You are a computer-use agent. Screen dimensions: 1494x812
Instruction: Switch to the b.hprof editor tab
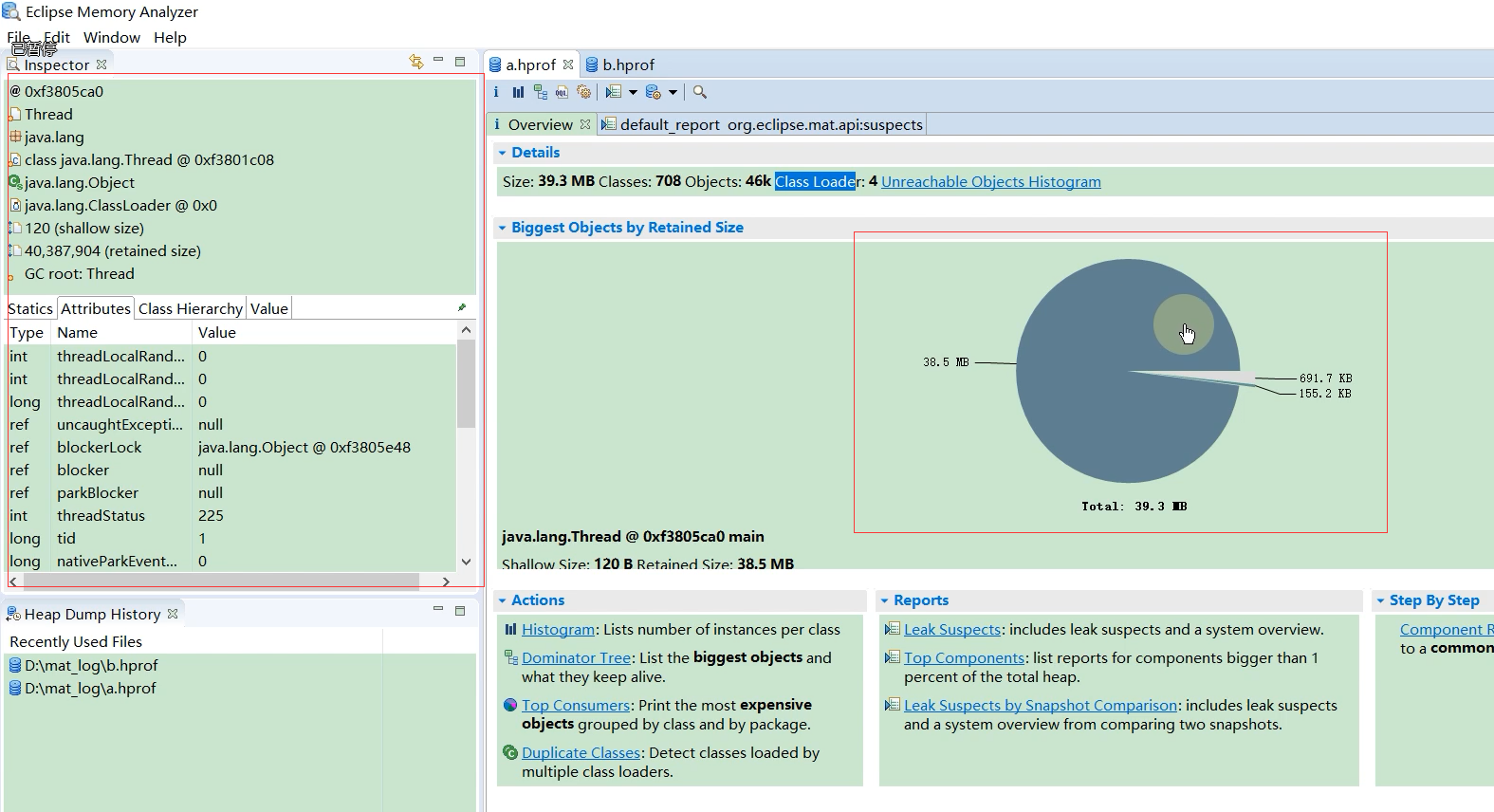tap(620, 65)
